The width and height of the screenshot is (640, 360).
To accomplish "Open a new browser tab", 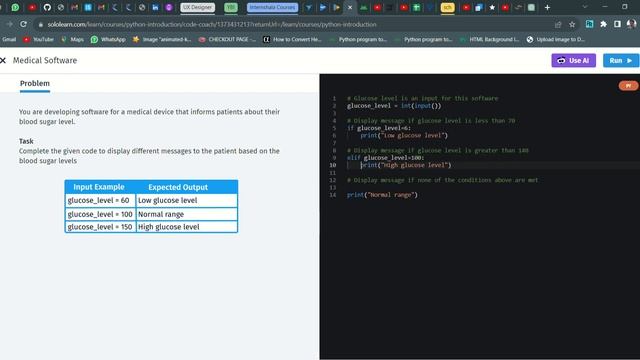I will (547, 7).
